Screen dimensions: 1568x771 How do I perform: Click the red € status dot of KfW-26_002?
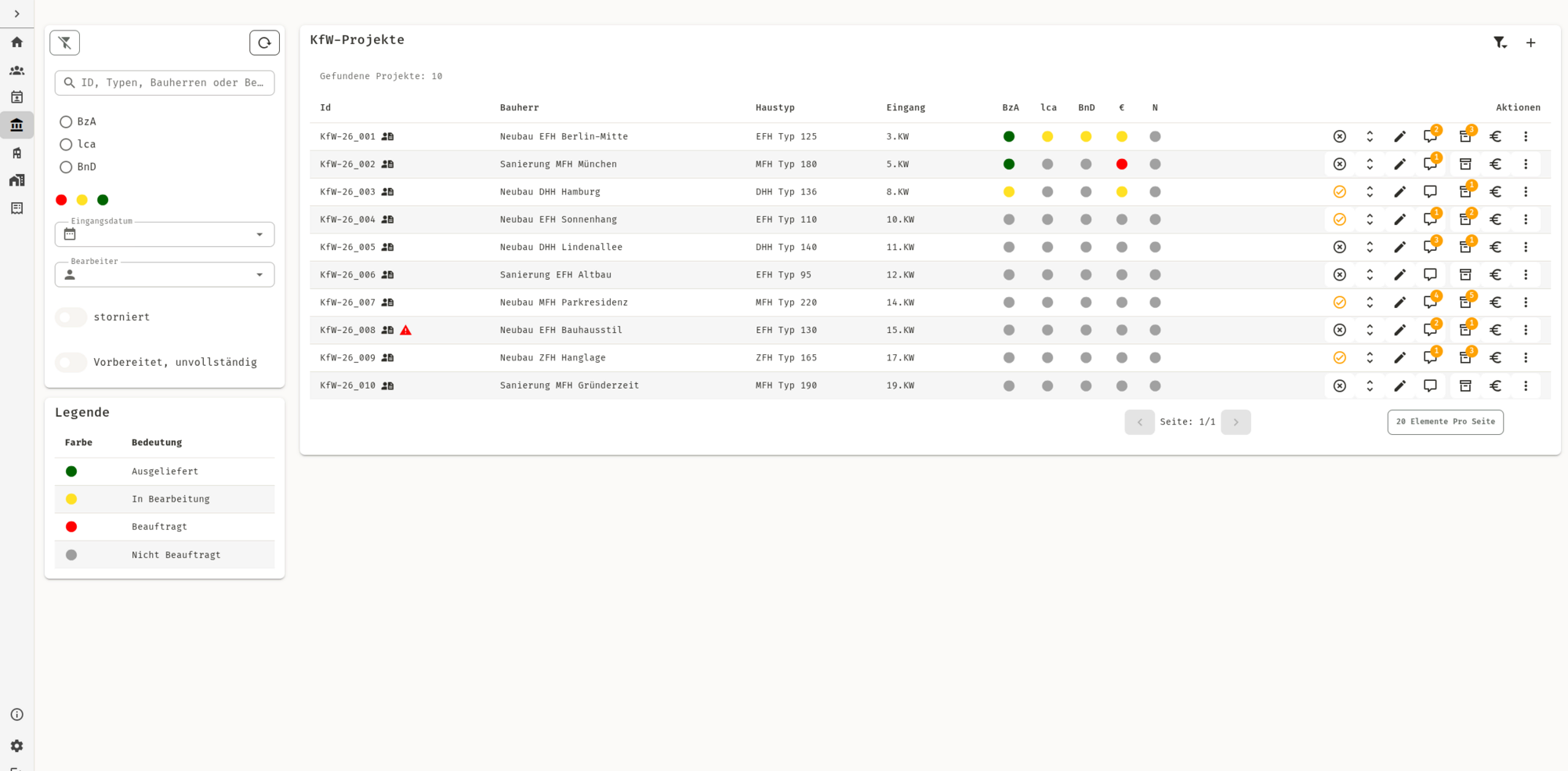point(1122,165)
